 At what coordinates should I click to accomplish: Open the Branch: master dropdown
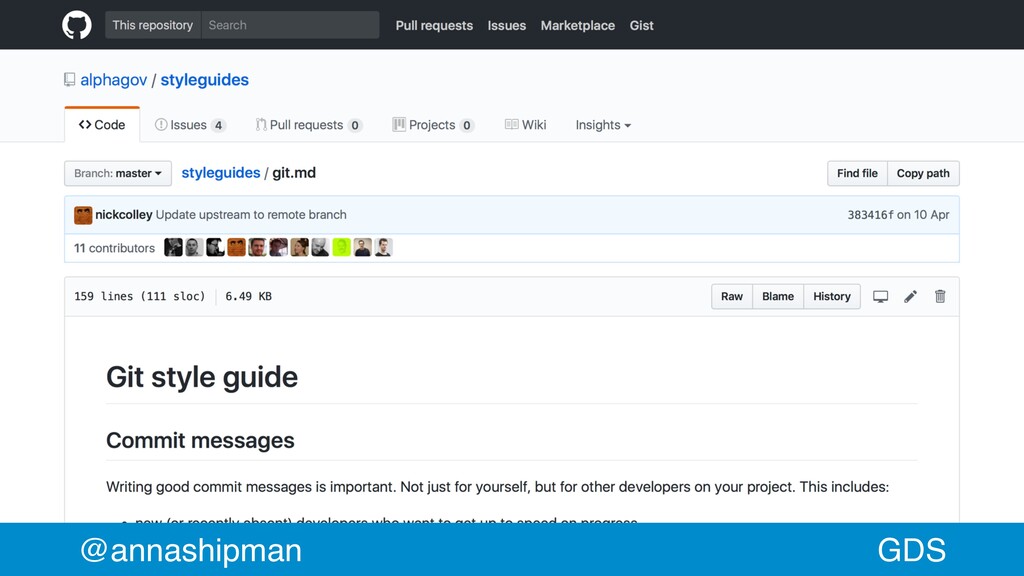118,173
